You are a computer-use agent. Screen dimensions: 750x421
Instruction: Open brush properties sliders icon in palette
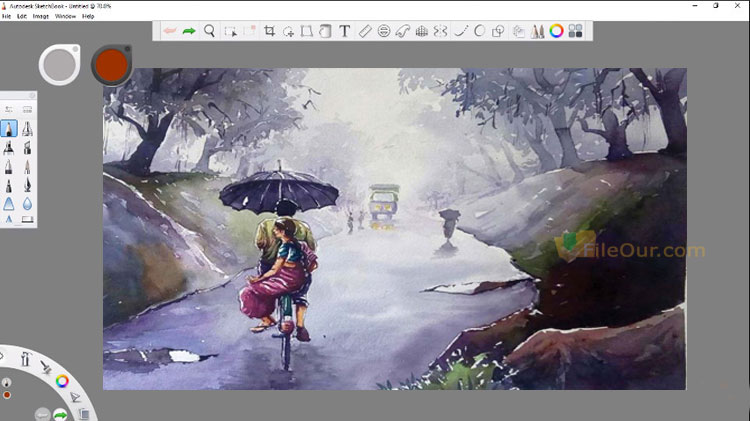tap(9, 110)
